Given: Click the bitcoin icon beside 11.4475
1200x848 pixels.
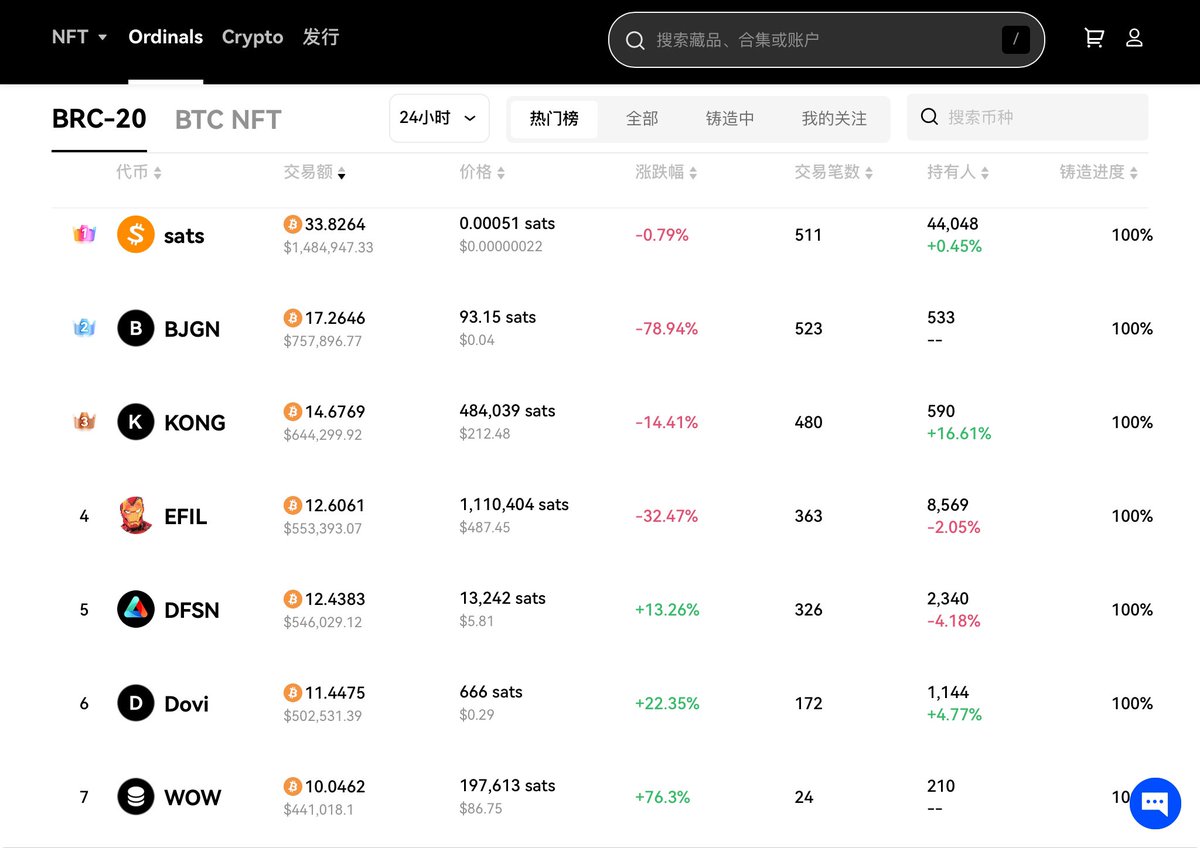Looking at the screenshot, I should pos(293,693).
